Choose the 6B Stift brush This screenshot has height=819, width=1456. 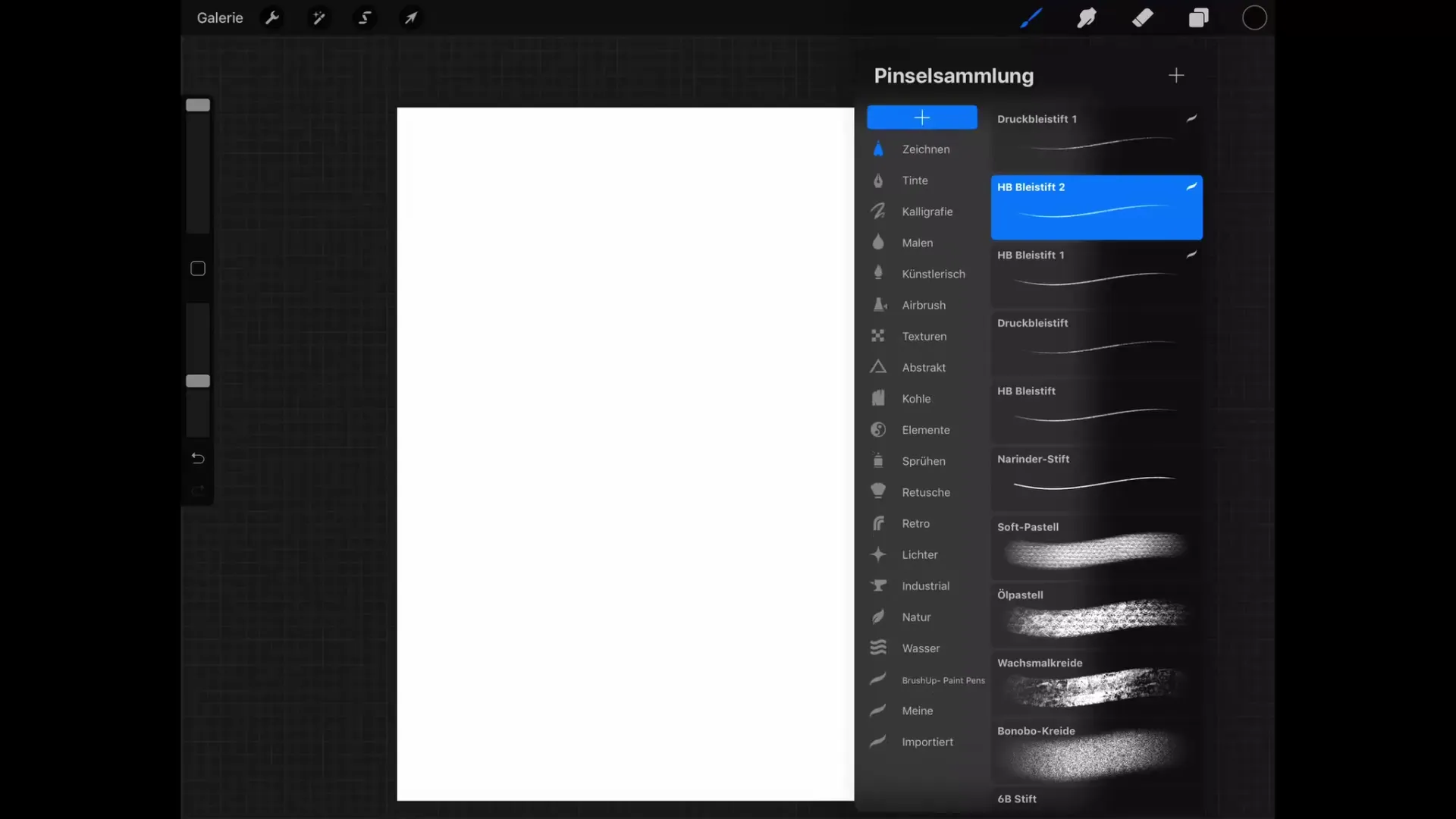(x=1097, y=801)
